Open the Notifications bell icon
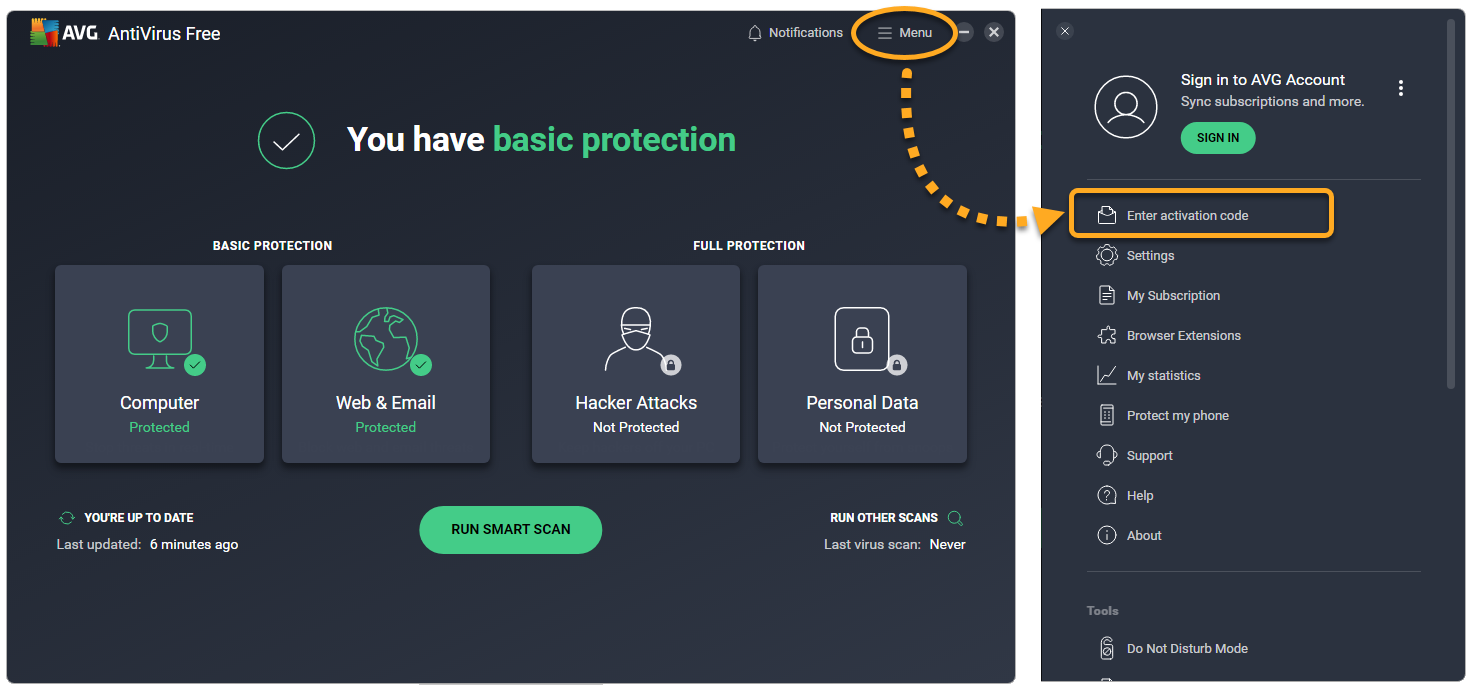This screenshot has height=692, width=1477. click(755, 33)
